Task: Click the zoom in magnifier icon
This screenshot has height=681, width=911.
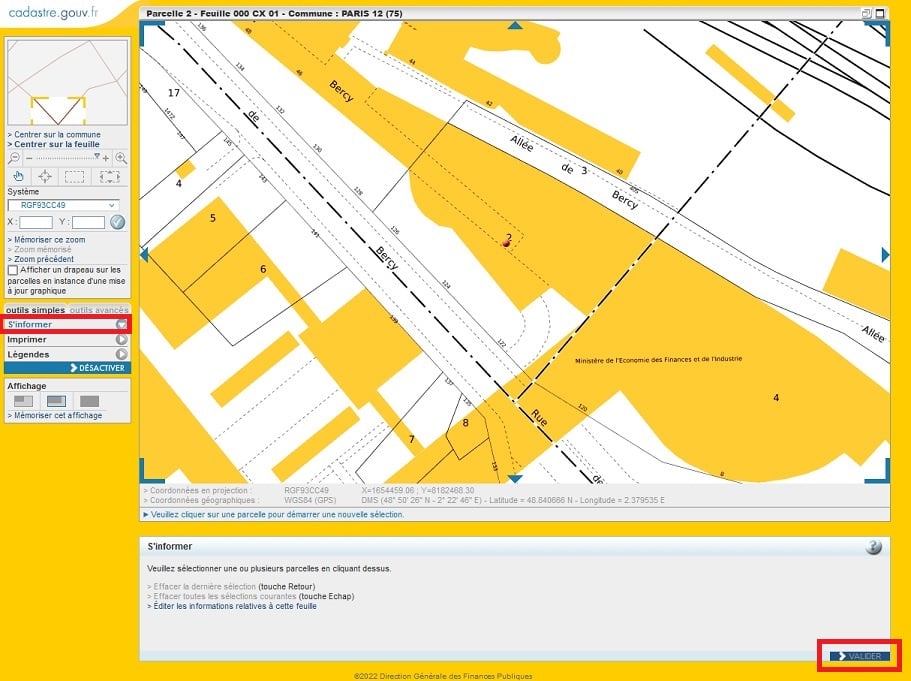Action: point(121,158)
